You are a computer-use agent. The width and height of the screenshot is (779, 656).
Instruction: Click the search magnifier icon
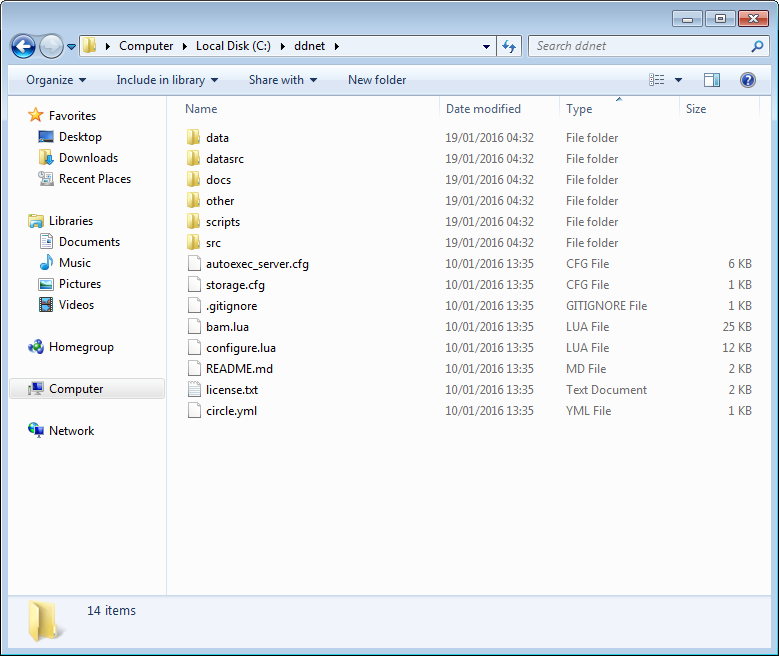pyautogui.click(x=757, y=46)
